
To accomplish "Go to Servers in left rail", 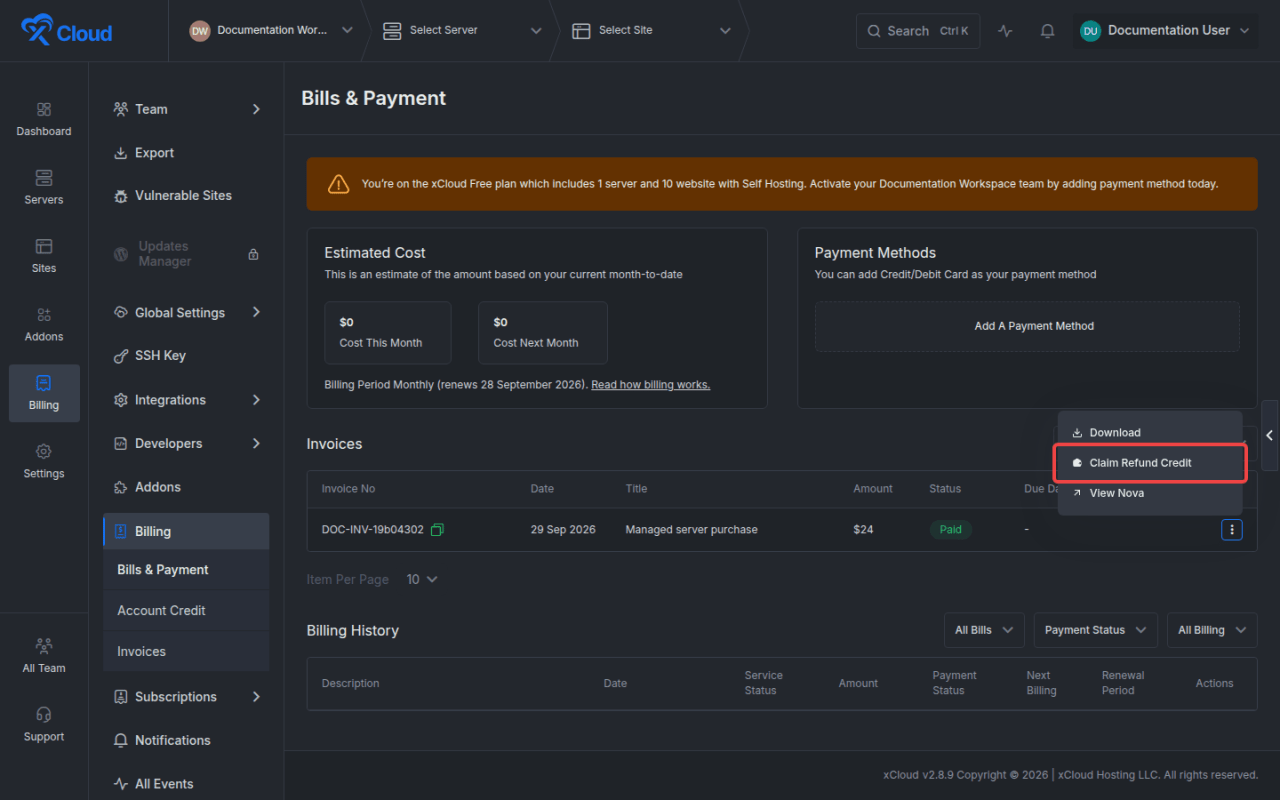I will (44, 187).
